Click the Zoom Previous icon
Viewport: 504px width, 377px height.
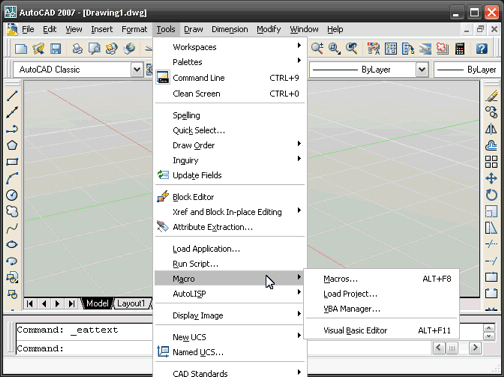[351, 49]
